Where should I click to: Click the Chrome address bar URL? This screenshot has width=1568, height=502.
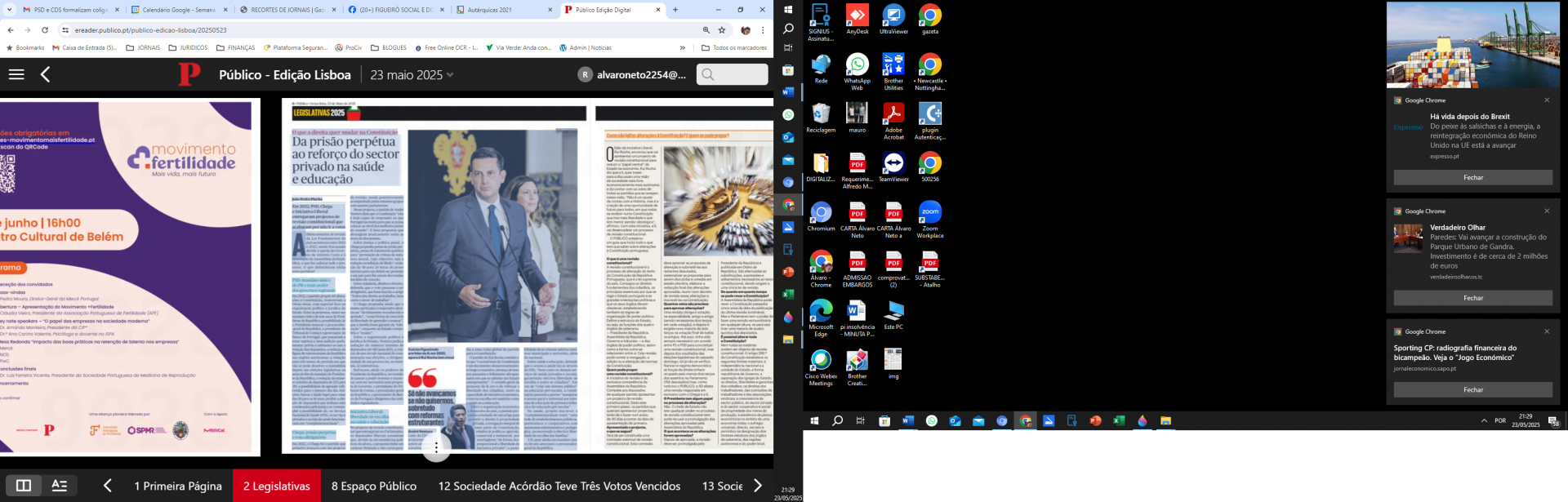[151, 30]
